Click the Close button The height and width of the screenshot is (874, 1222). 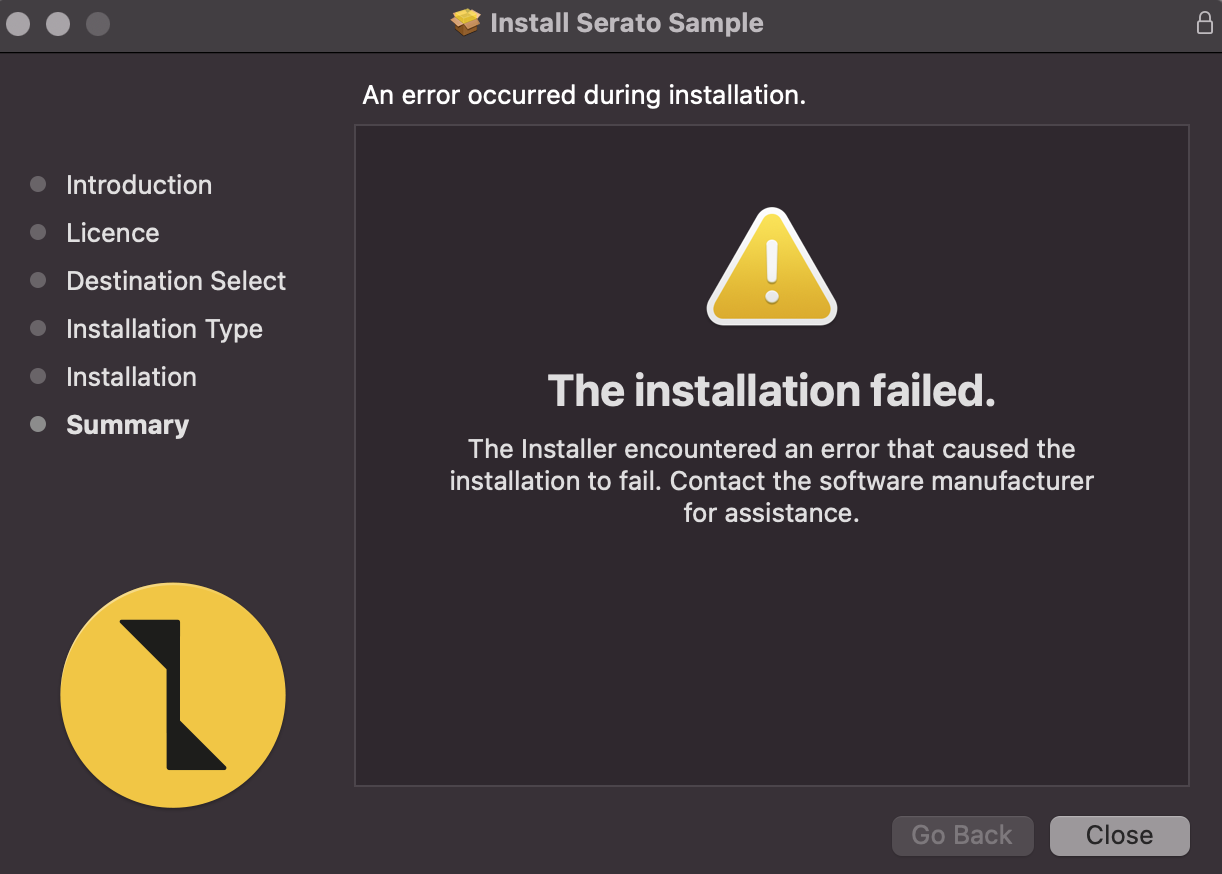point(1120,835)
